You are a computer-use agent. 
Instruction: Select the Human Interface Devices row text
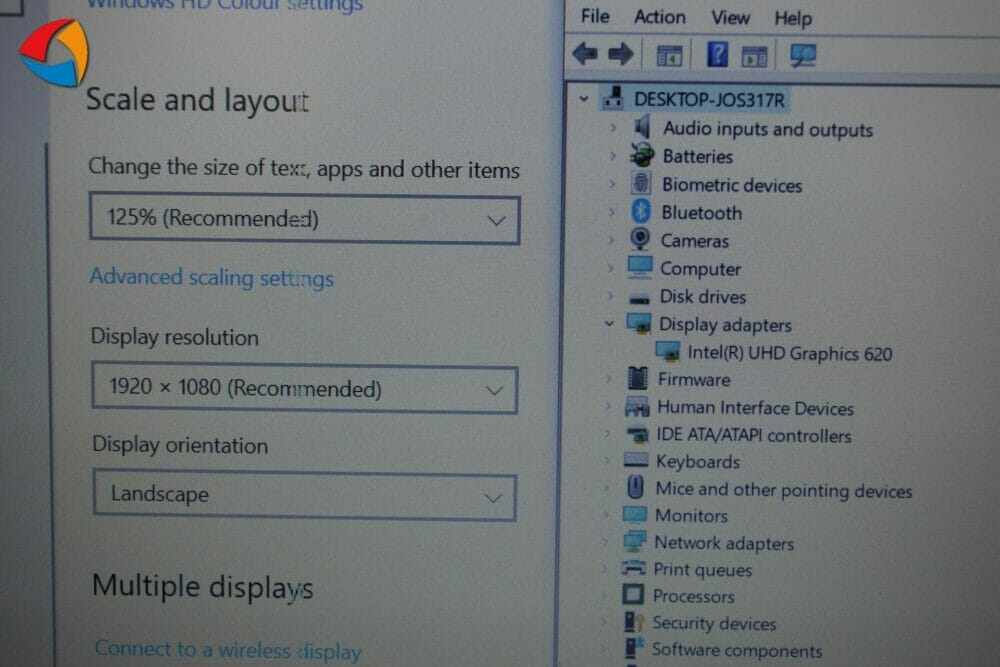click(x=755, y=407)
